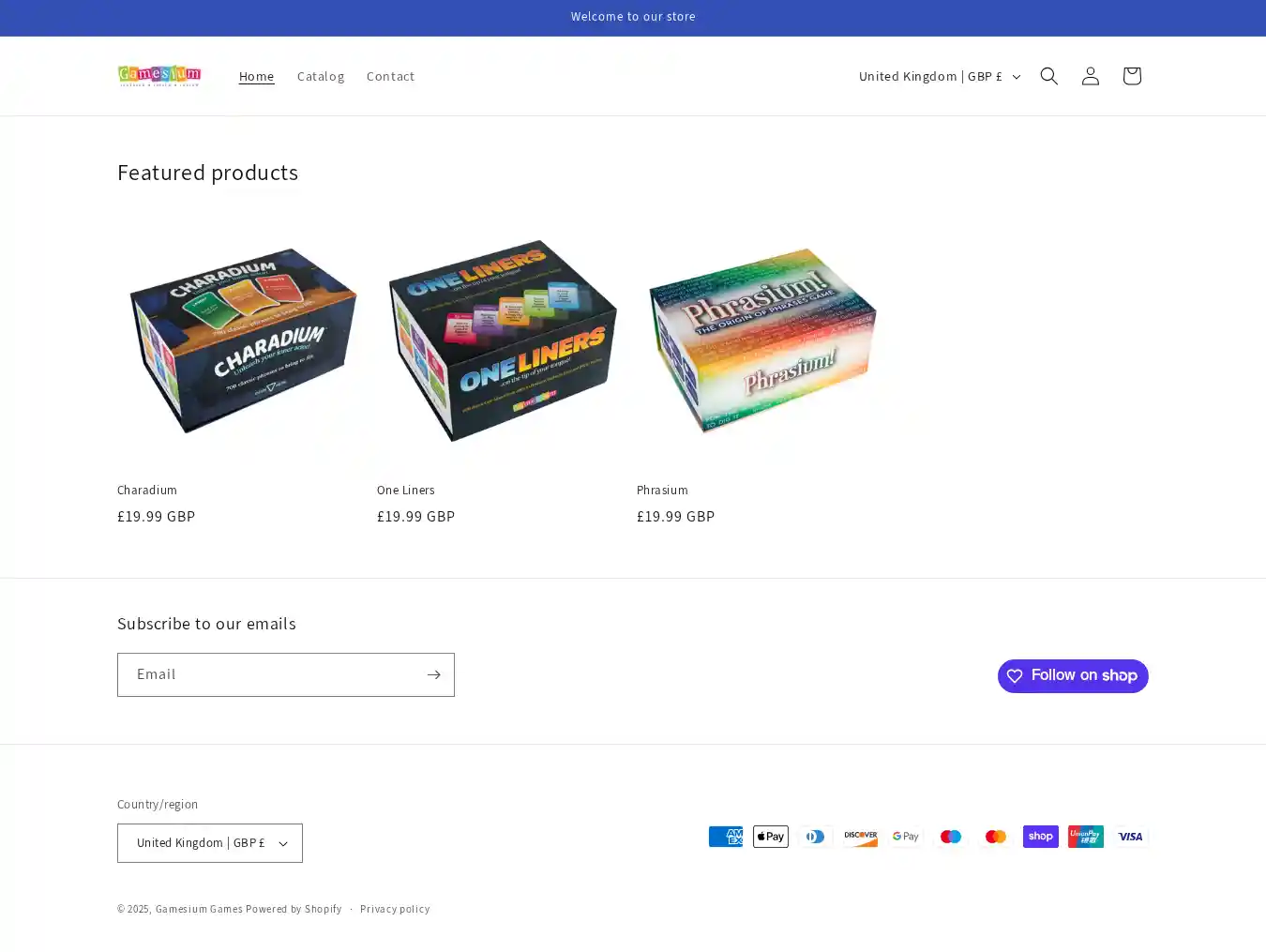Click the account login icon

[1090, 76]
